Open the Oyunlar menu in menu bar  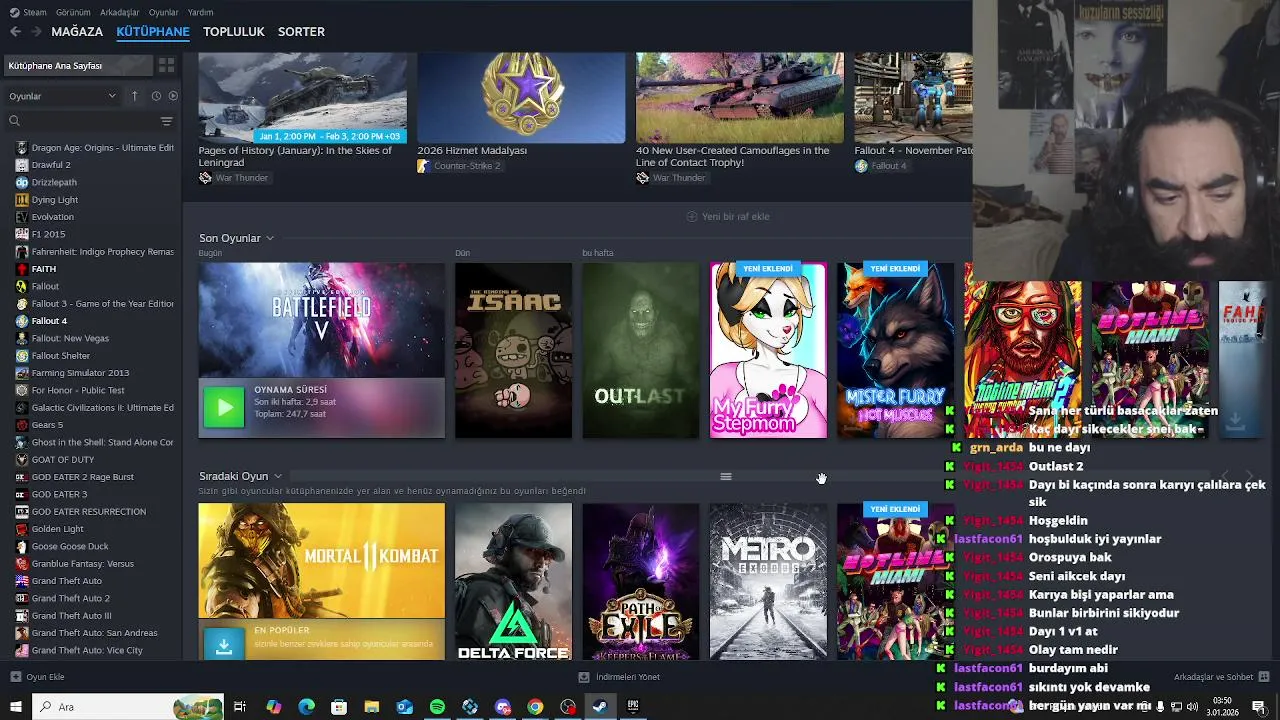(x=163, y=12)
